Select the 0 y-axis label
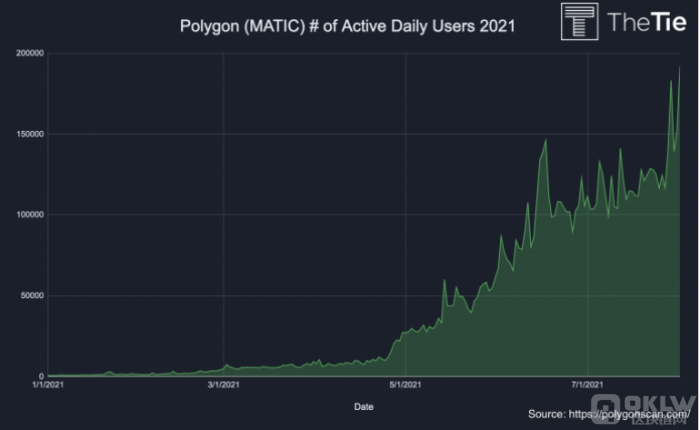The image size is (700, 430). point(42,376)
